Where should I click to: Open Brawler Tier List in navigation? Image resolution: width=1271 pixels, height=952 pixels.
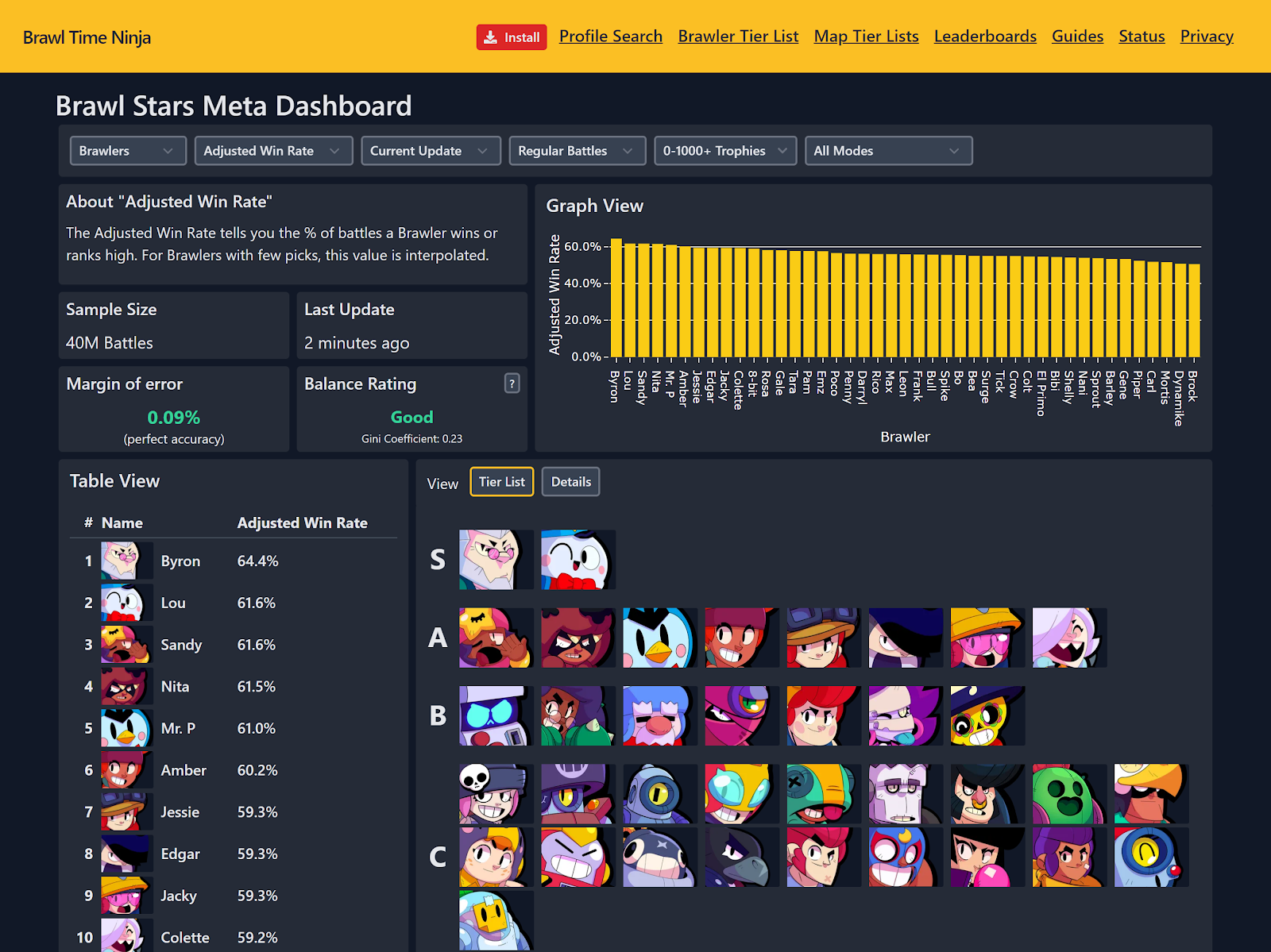tap(738, 37)
